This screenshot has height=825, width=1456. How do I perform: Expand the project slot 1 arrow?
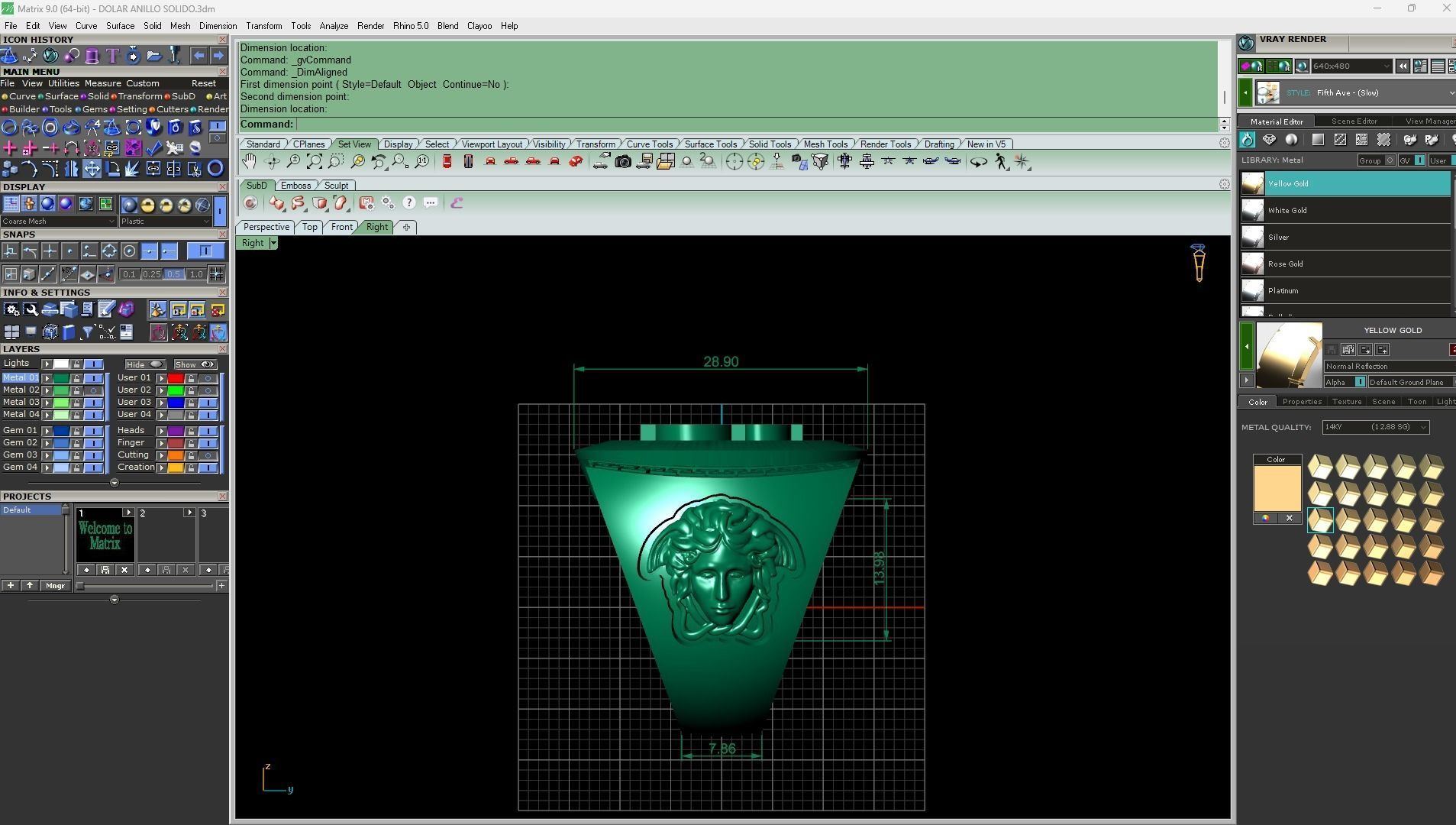pos(128,513)
